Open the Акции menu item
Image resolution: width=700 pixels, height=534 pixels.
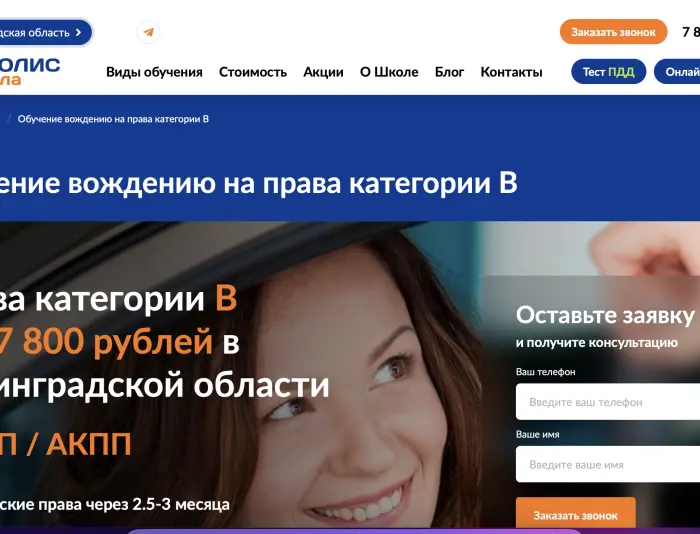click(323, 72)
